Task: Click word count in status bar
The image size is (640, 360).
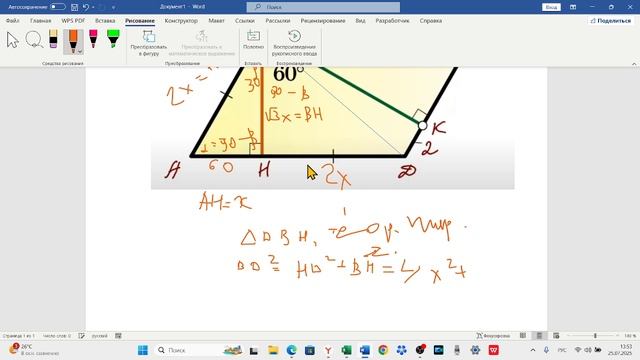Action: click(x=57, y=336)
